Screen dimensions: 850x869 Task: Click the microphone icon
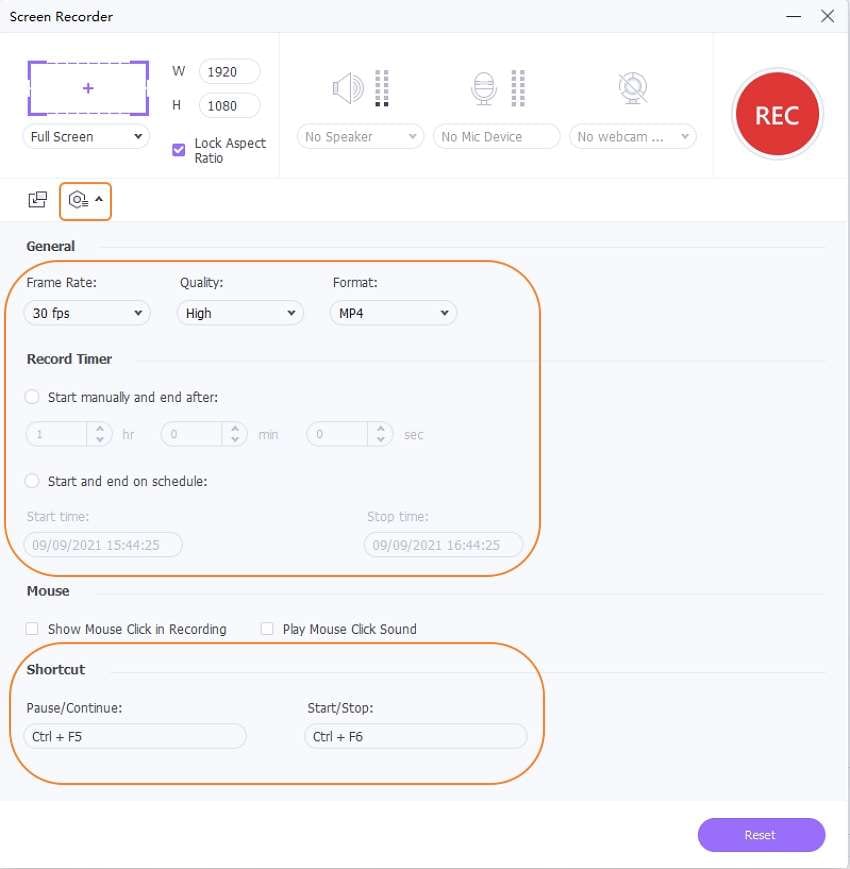484,89
